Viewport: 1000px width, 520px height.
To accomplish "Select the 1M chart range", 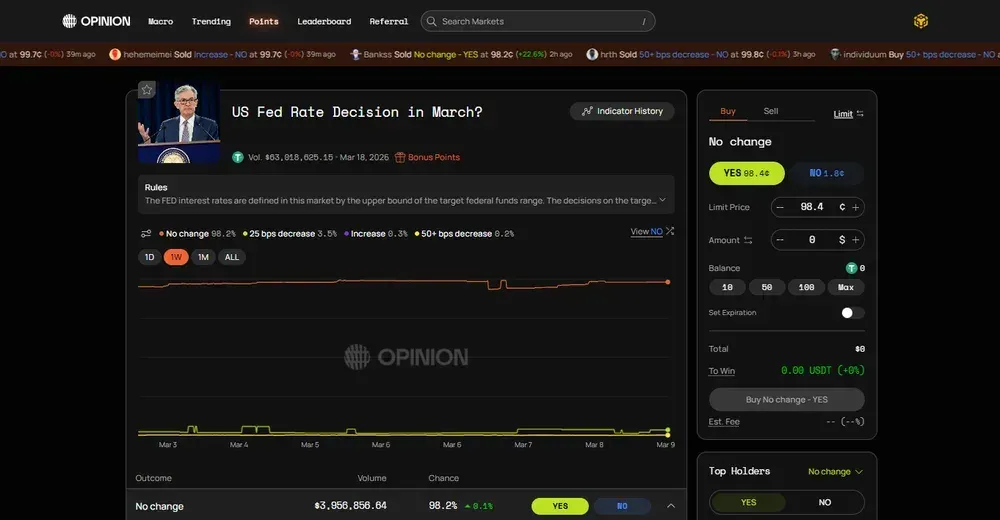I will [x=203, y=257].
